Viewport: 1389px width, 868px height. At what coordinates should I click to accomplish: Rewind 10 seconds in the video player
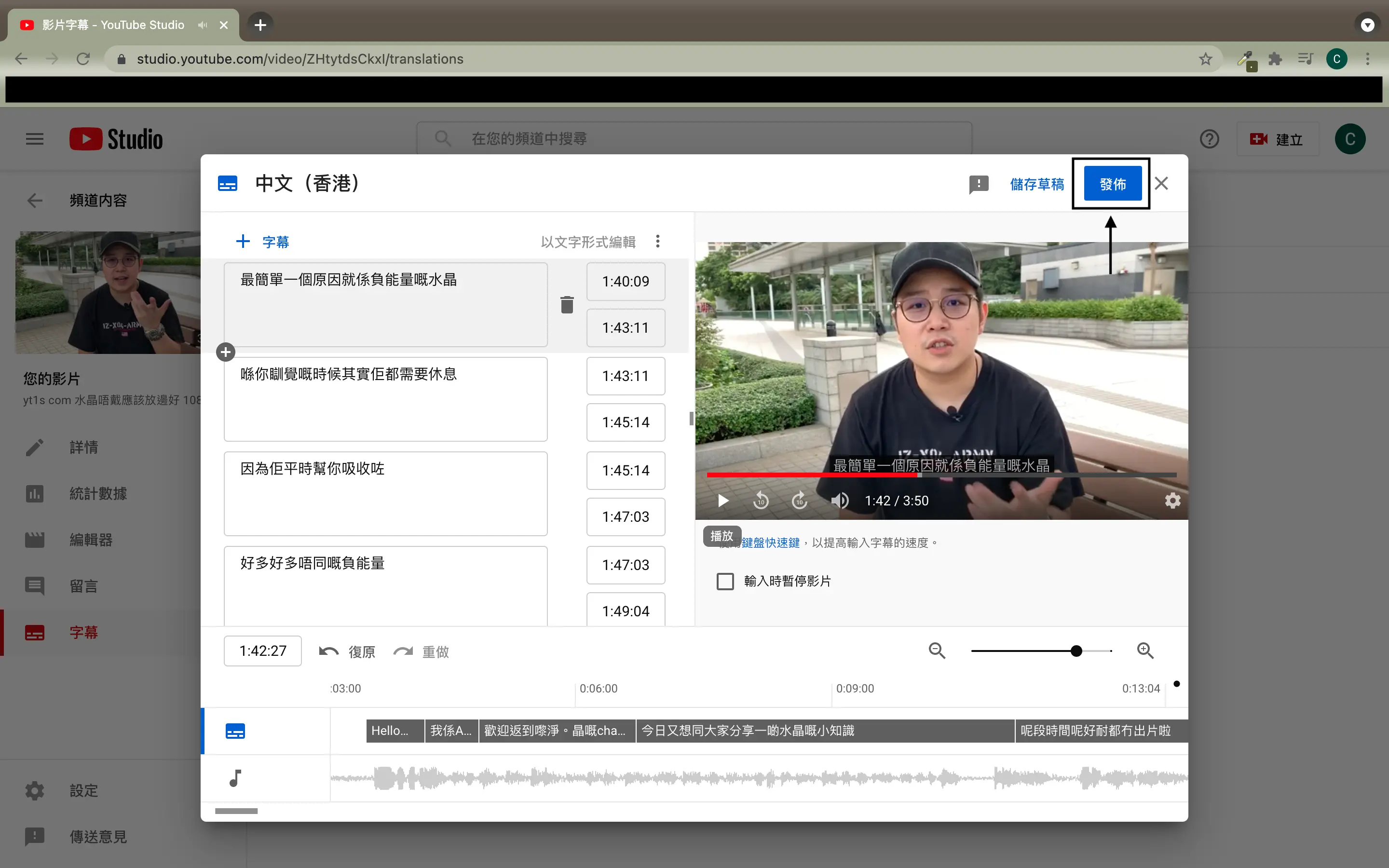tap(761, 501)
